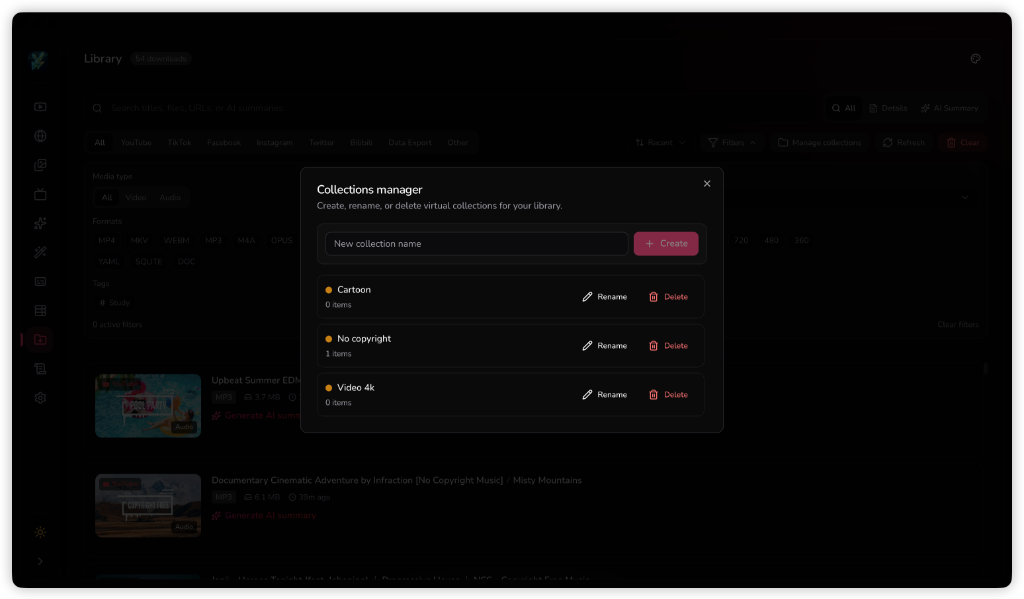Click Delete for No copyright collection
The width and height of the screenshot is (1024, 599).
[x=668, y=346]
